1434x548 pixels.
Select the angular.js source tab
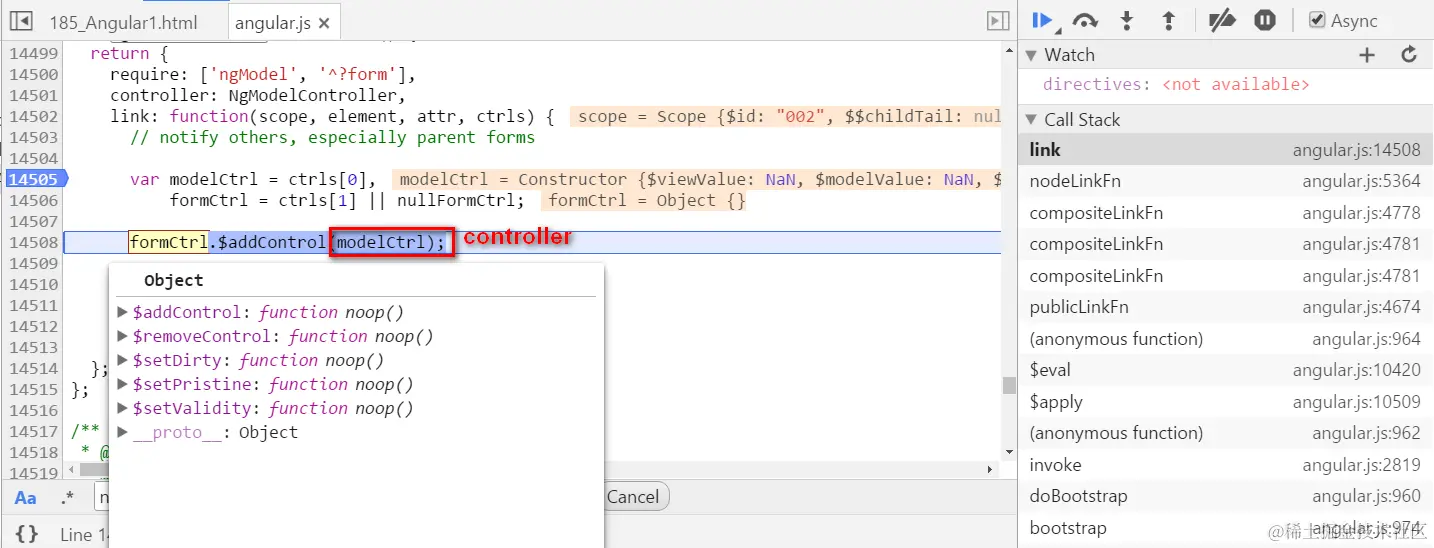(273, 22)
